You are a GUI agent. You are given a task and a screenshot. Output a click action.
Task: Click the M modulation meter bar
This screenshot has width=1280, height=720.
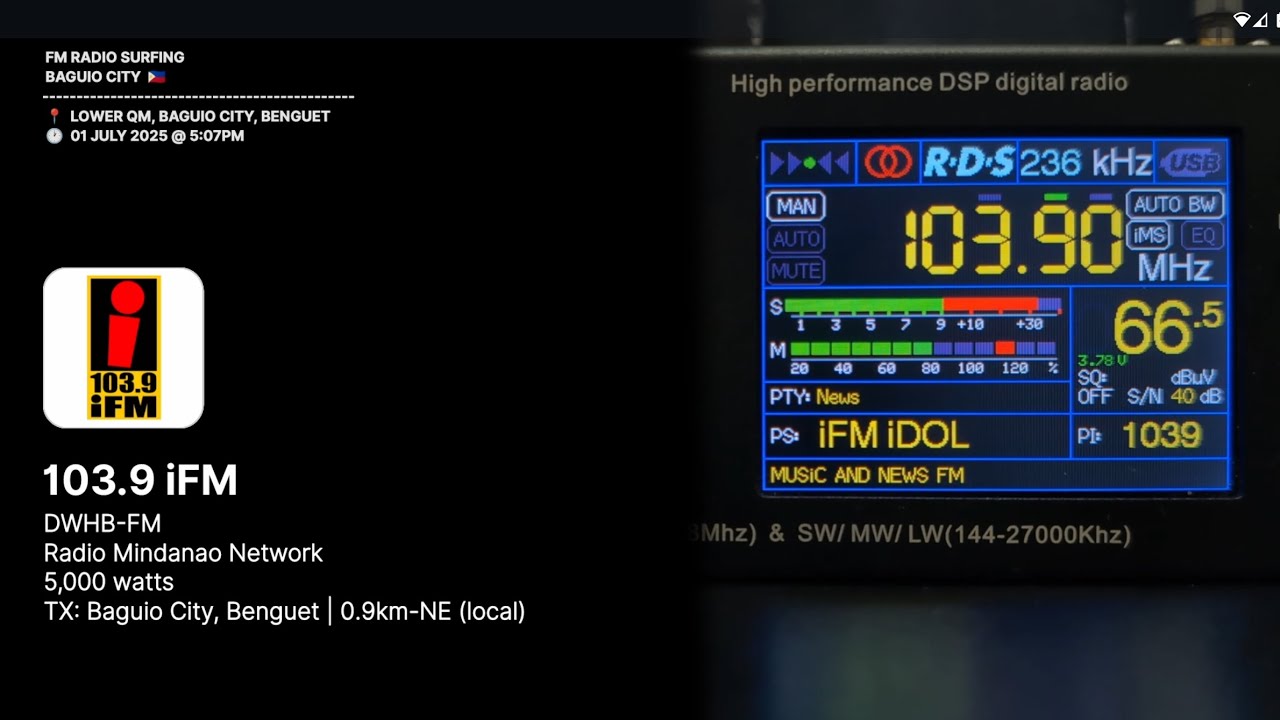pyautogui.click(x=922, y=349)
